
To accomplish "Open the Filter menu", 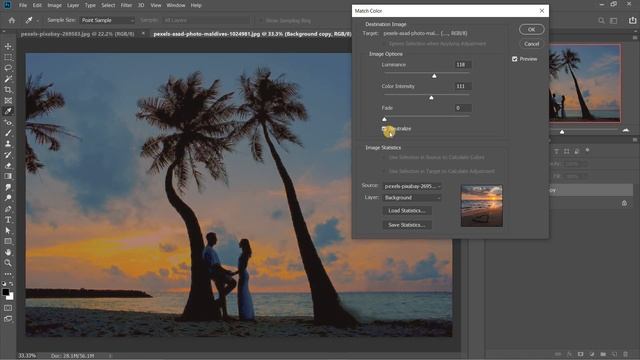I will click(126, 5).
